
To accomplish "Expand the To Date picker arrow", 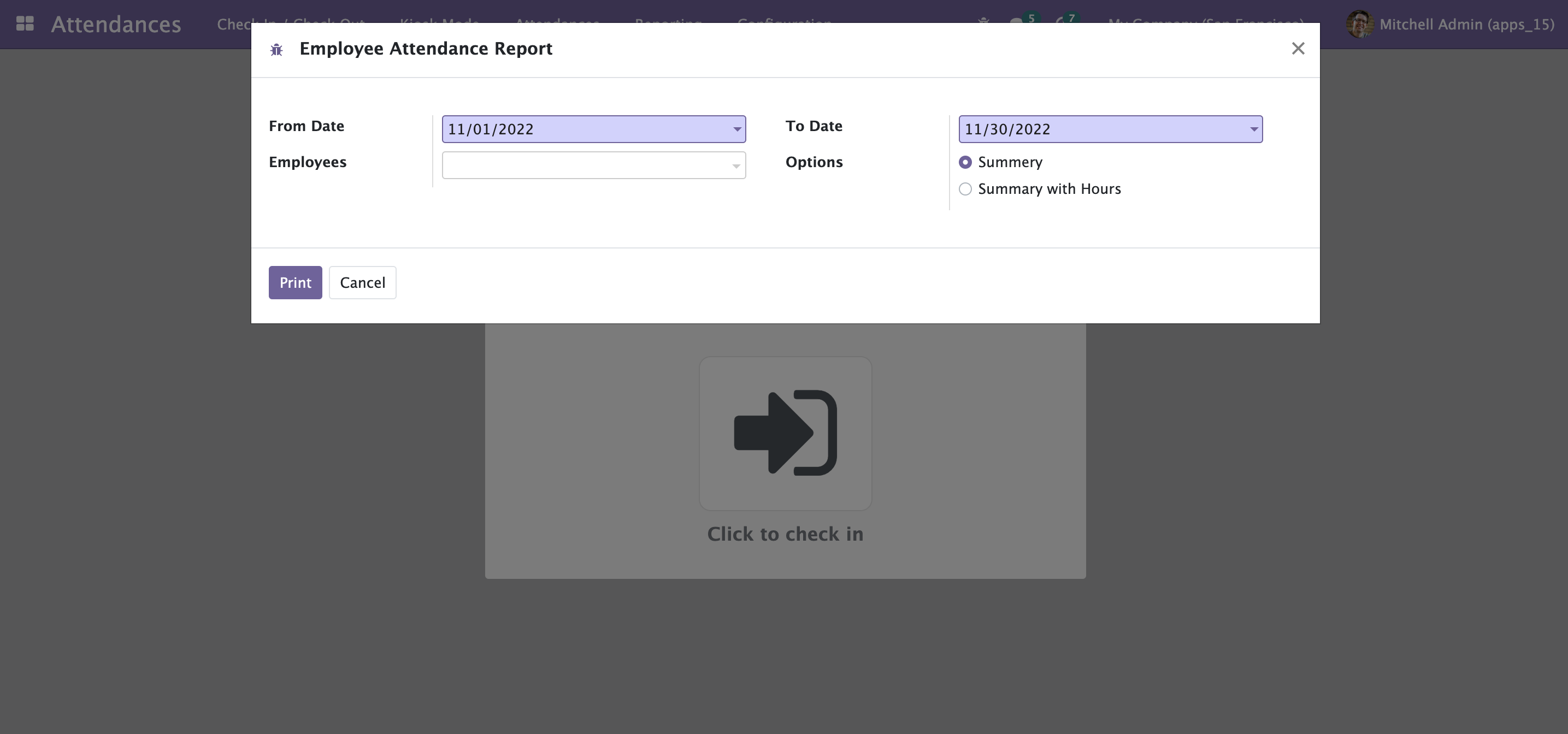I will [x=1253, y=129].
